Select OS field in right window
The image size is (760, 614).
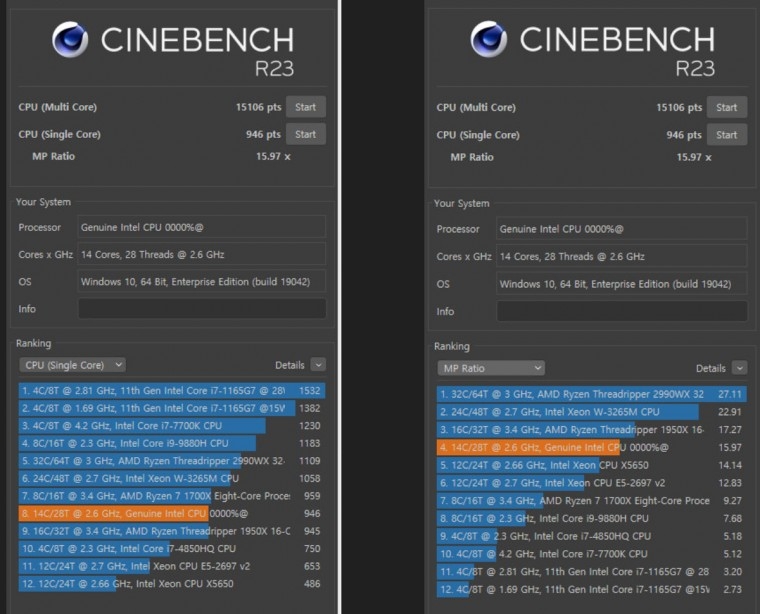(x=622, y=284)
